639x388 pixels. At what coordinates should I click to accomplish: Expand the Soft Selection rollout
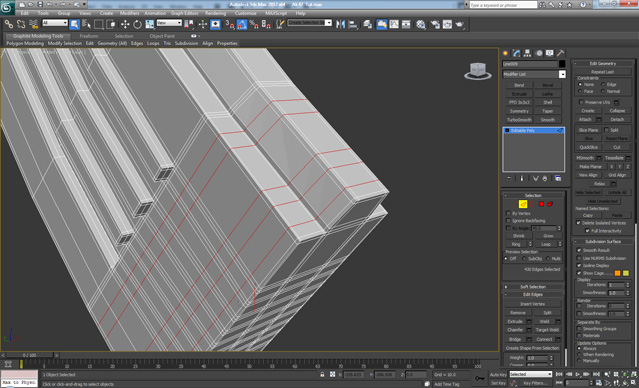[x=533, y=287]
